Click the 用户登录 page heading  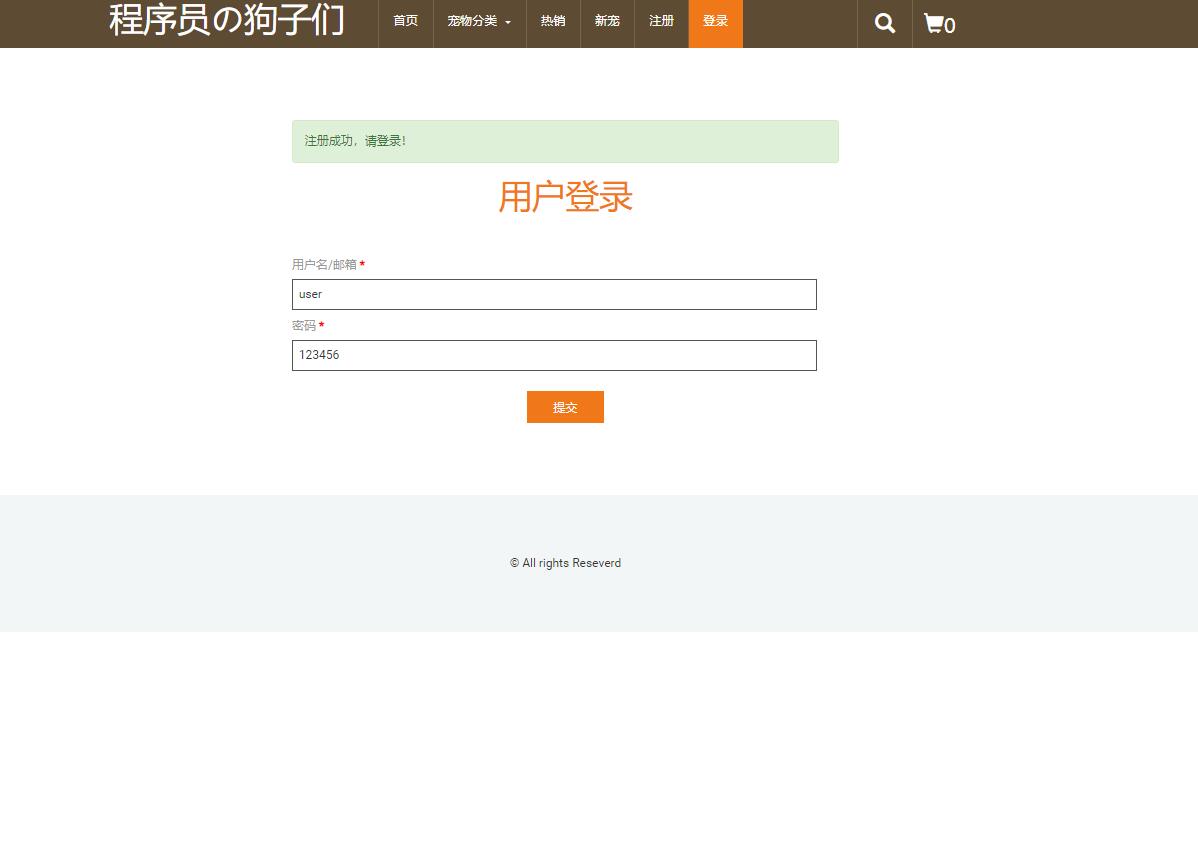565,197
